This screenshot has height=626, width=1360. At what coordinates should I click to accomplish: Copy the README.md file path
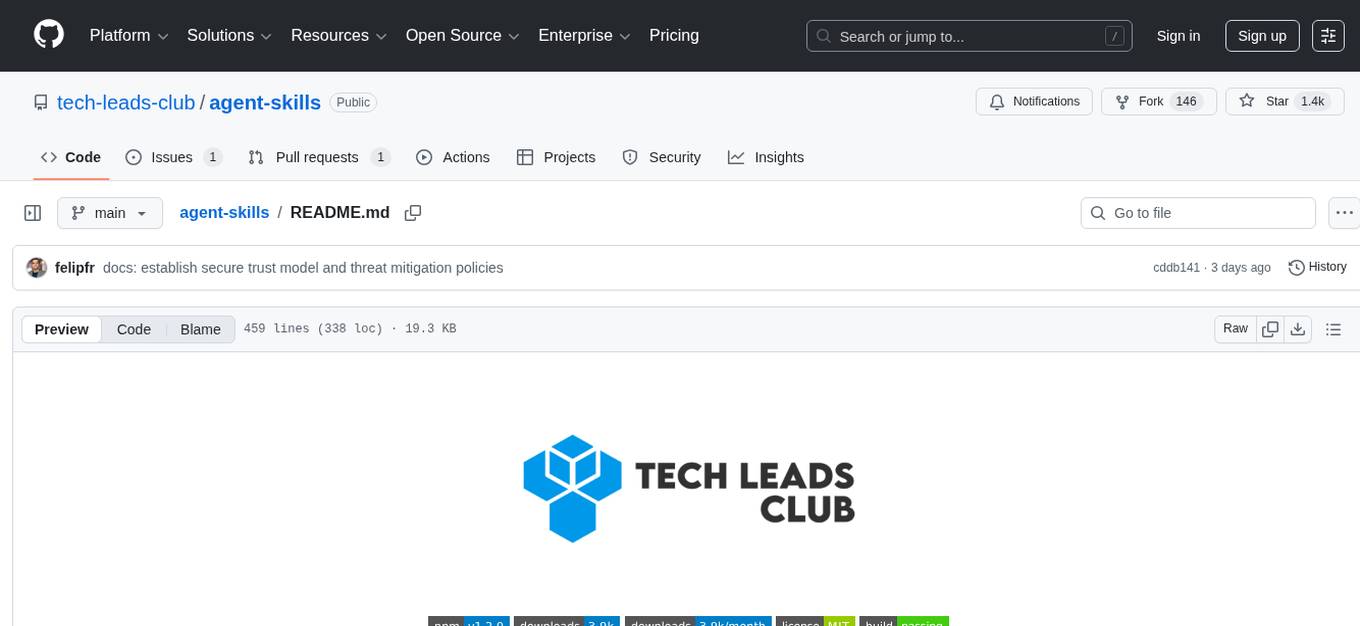coord(412,213)
